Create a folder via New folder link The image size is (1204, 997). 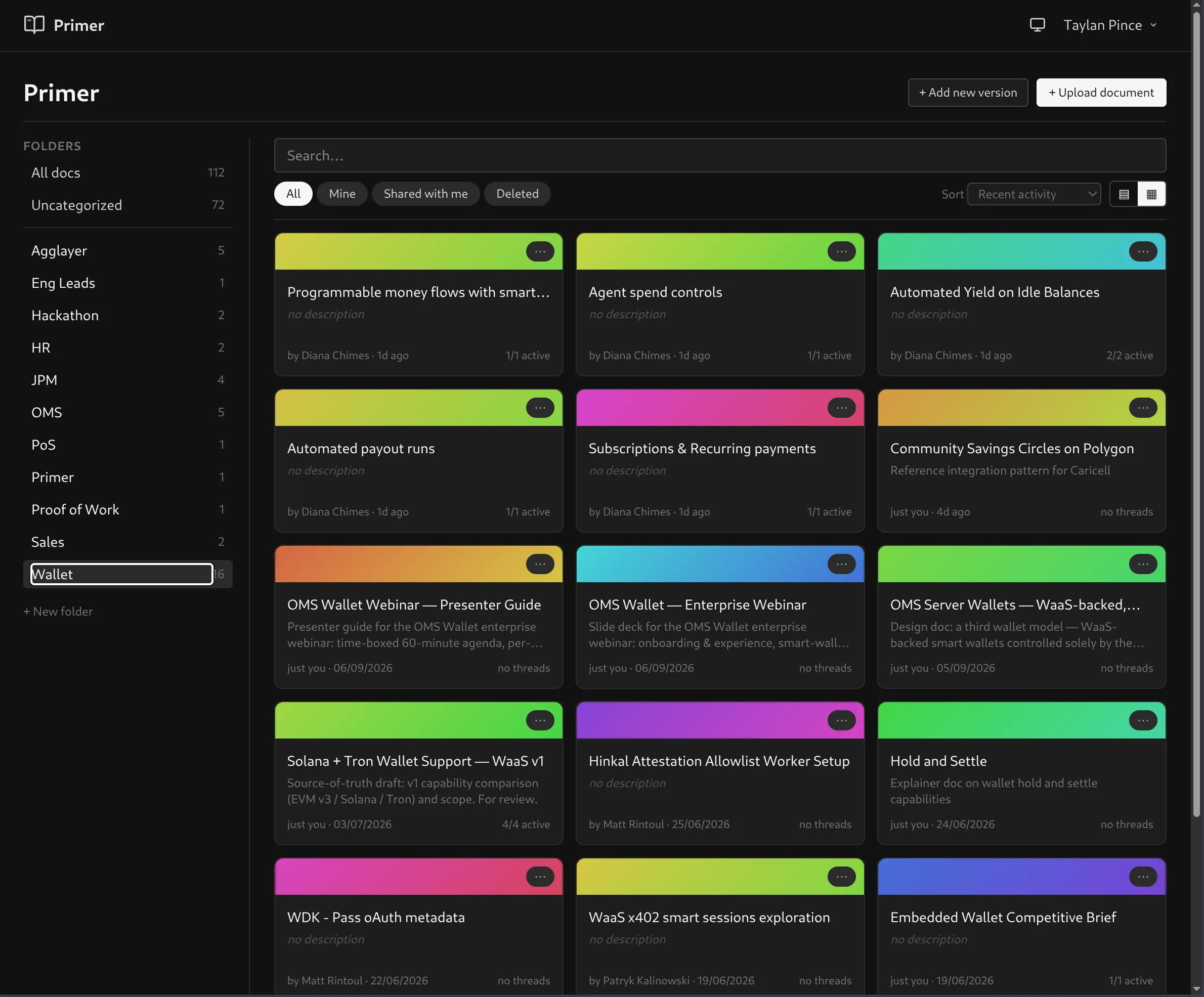tap(58, 611)
